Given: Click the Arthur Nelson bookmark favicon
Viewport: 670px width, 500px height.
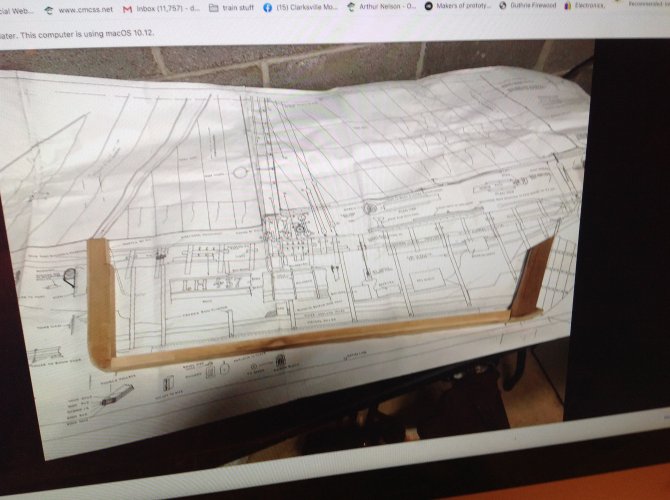Looking at the screenshot, I should point(351,7).
